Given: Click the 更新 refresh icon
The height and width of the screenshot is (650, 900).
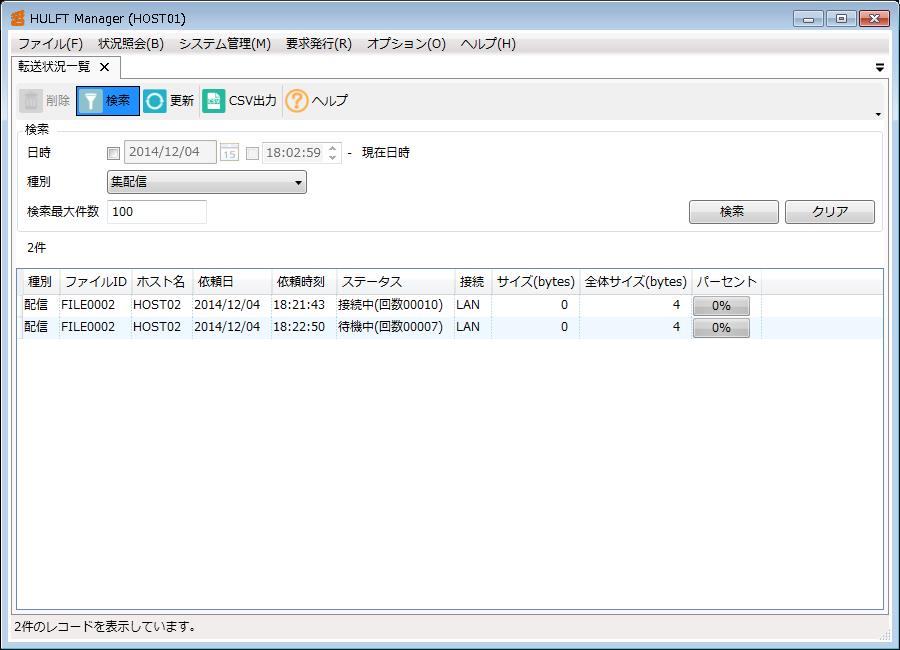Looking at the screenshot, I should coord(154,101).
